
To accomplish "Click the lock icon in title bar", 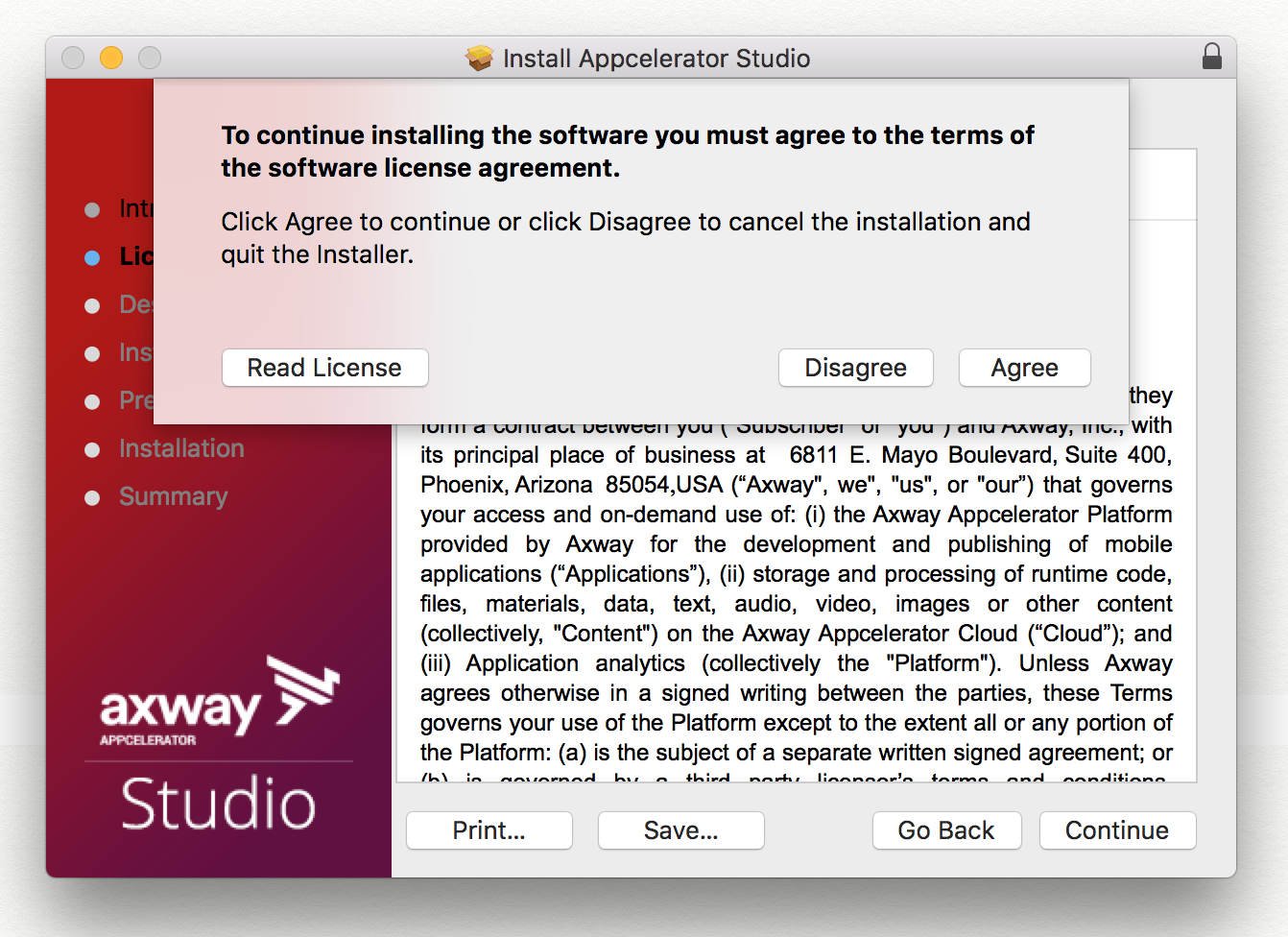I will pyautogui.click(x=1212, y=57).
